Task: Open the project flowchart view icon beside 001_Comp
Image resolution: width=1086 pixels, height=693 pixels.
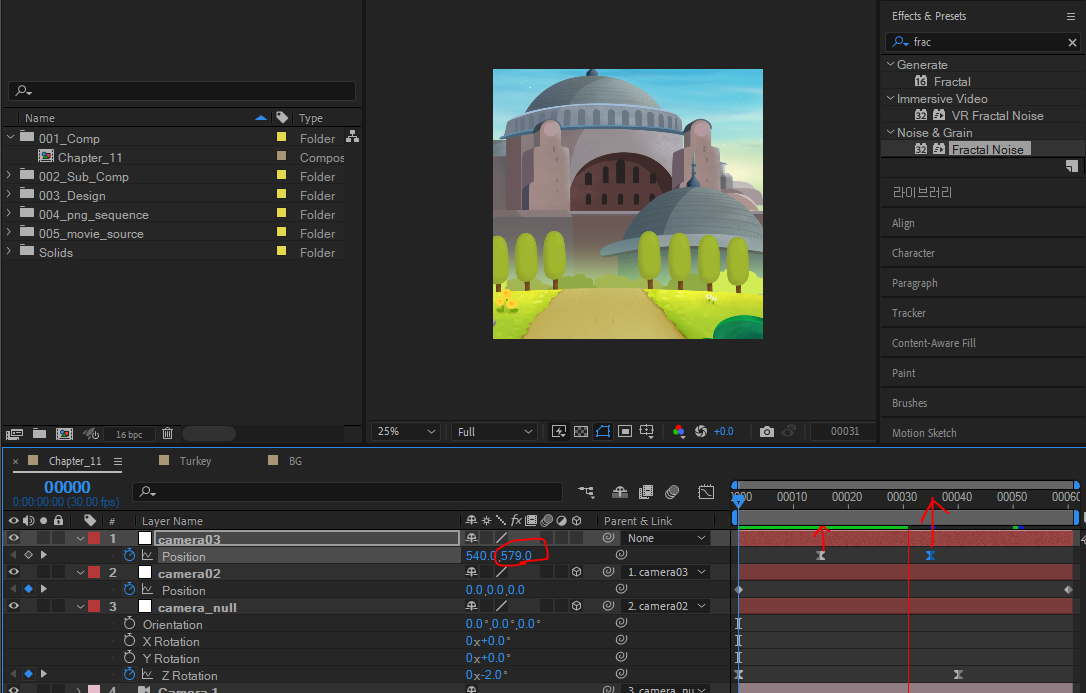Action: point(353,136)
